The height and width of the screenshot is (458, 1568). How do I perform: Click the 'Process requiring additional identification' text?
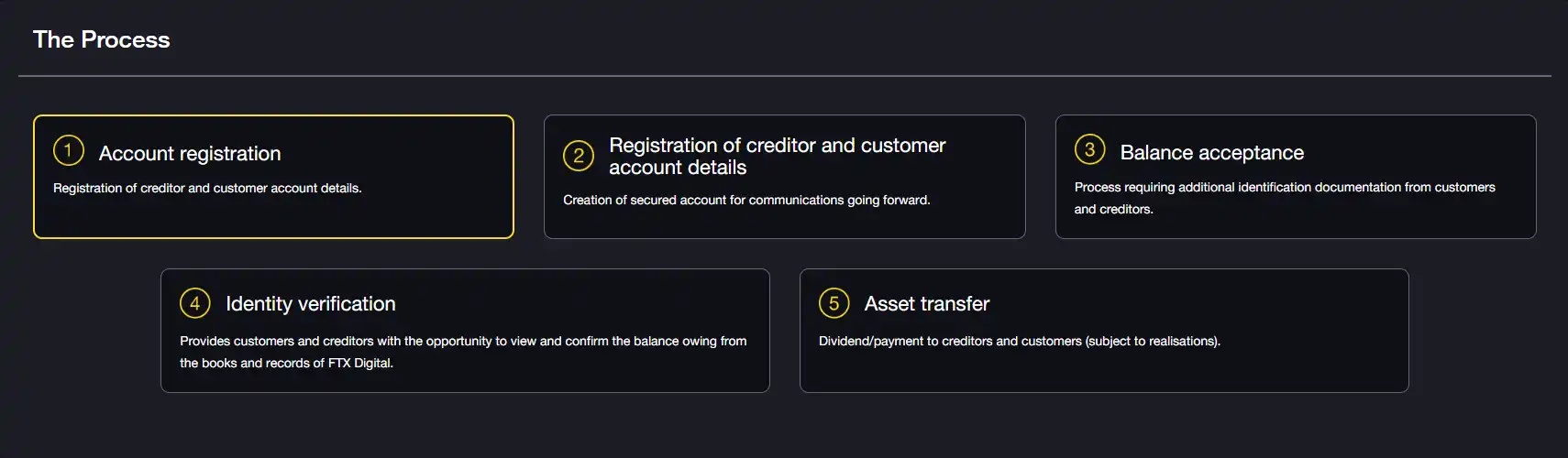1284,187
